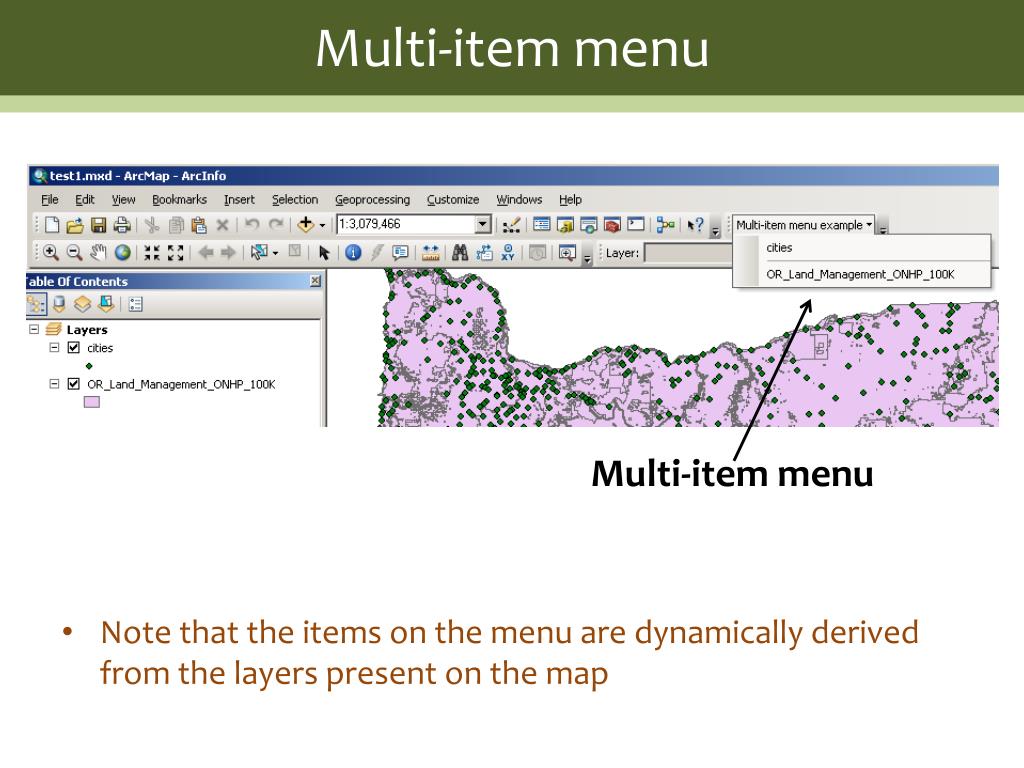
Task: Open the File menu
Action: [50, 200]
